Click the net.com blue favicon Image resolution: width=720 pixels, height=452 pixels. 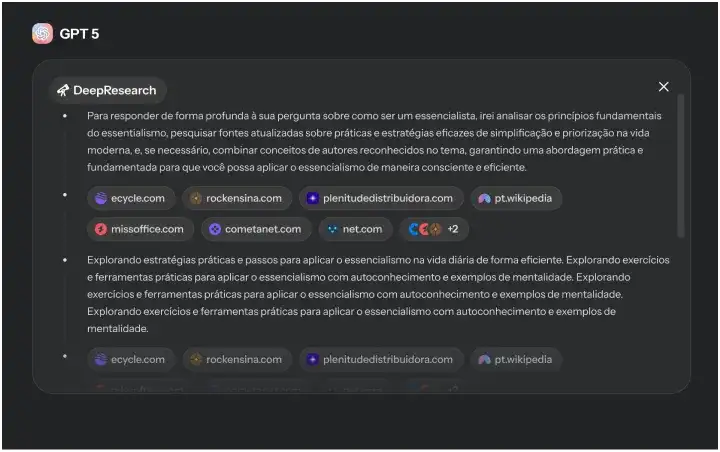click(332, 229)
